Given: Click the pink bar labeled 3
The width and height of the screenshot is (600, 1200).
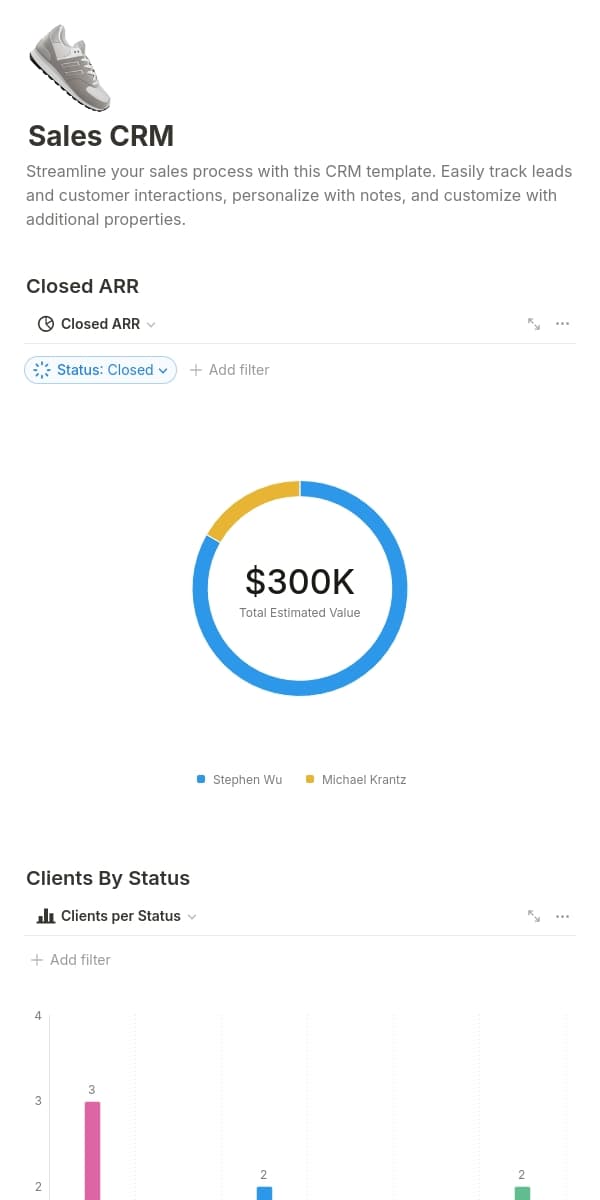Looking at the screenshot, I should (x=92, y=1150).
